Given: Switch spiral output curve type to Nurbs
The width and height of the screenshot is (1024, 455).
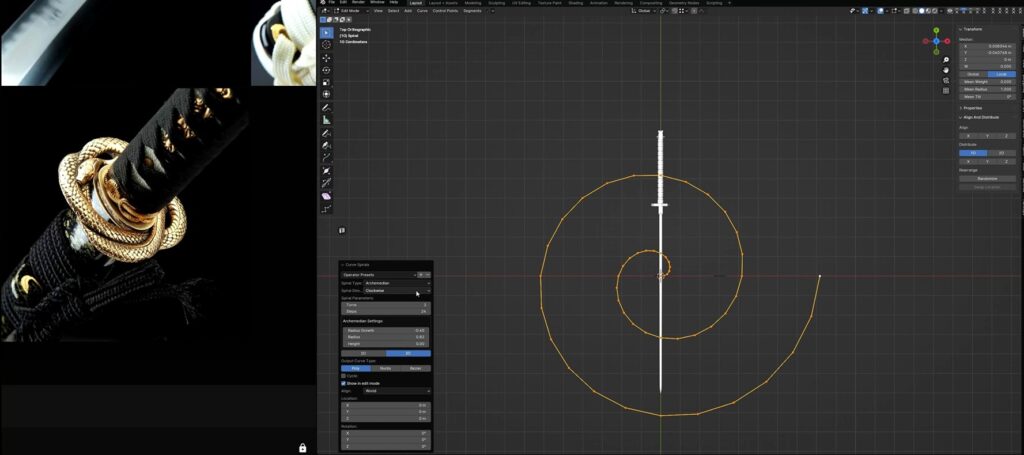Looking at the screenshot, I should click(x=386, y=368).
